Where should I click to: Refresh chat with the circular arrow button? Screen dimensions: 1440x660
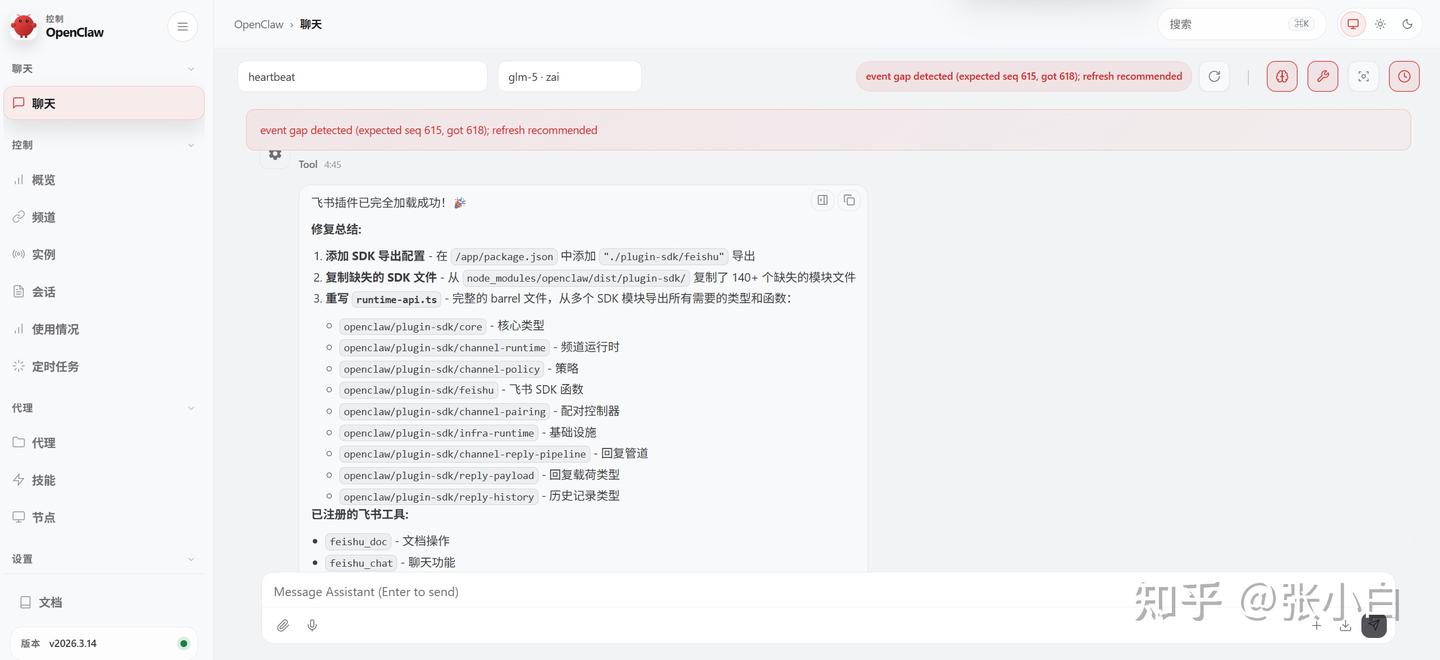pyautogui.click(x=1214, y=76)
